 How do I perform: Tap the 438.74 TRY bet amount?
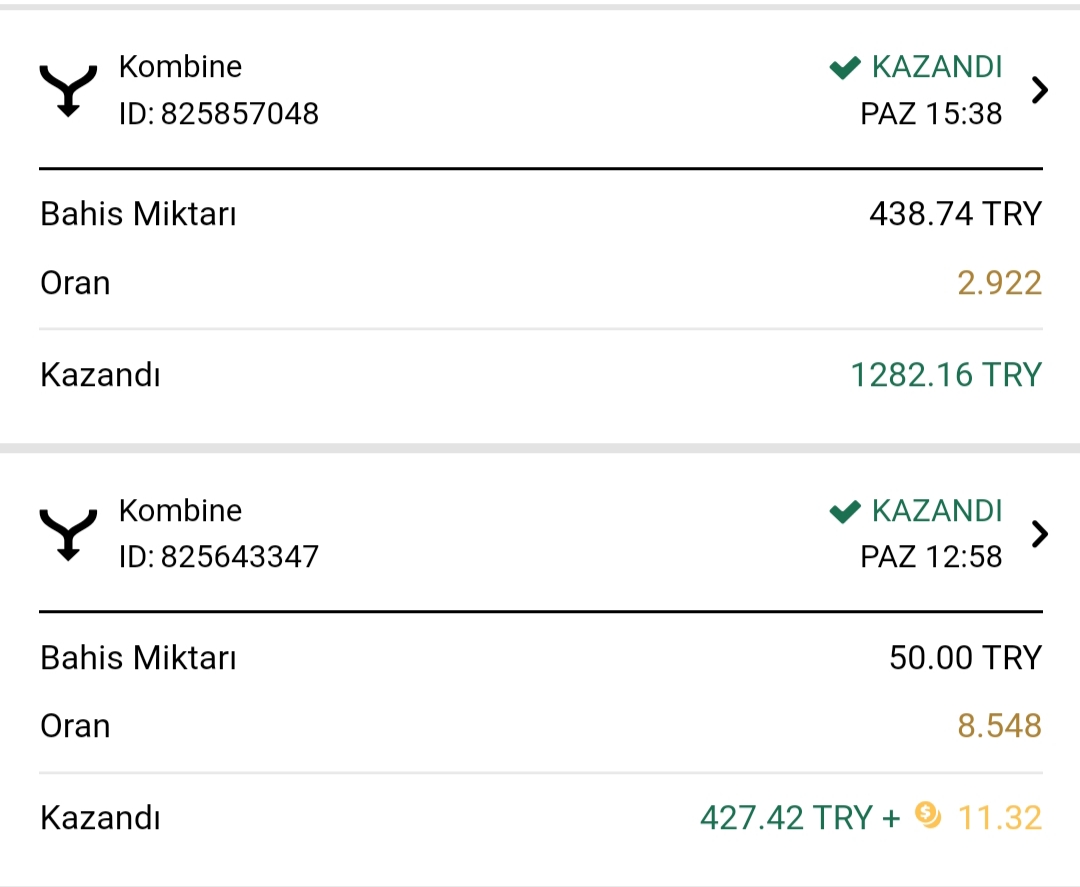click(x=955, y=213)
